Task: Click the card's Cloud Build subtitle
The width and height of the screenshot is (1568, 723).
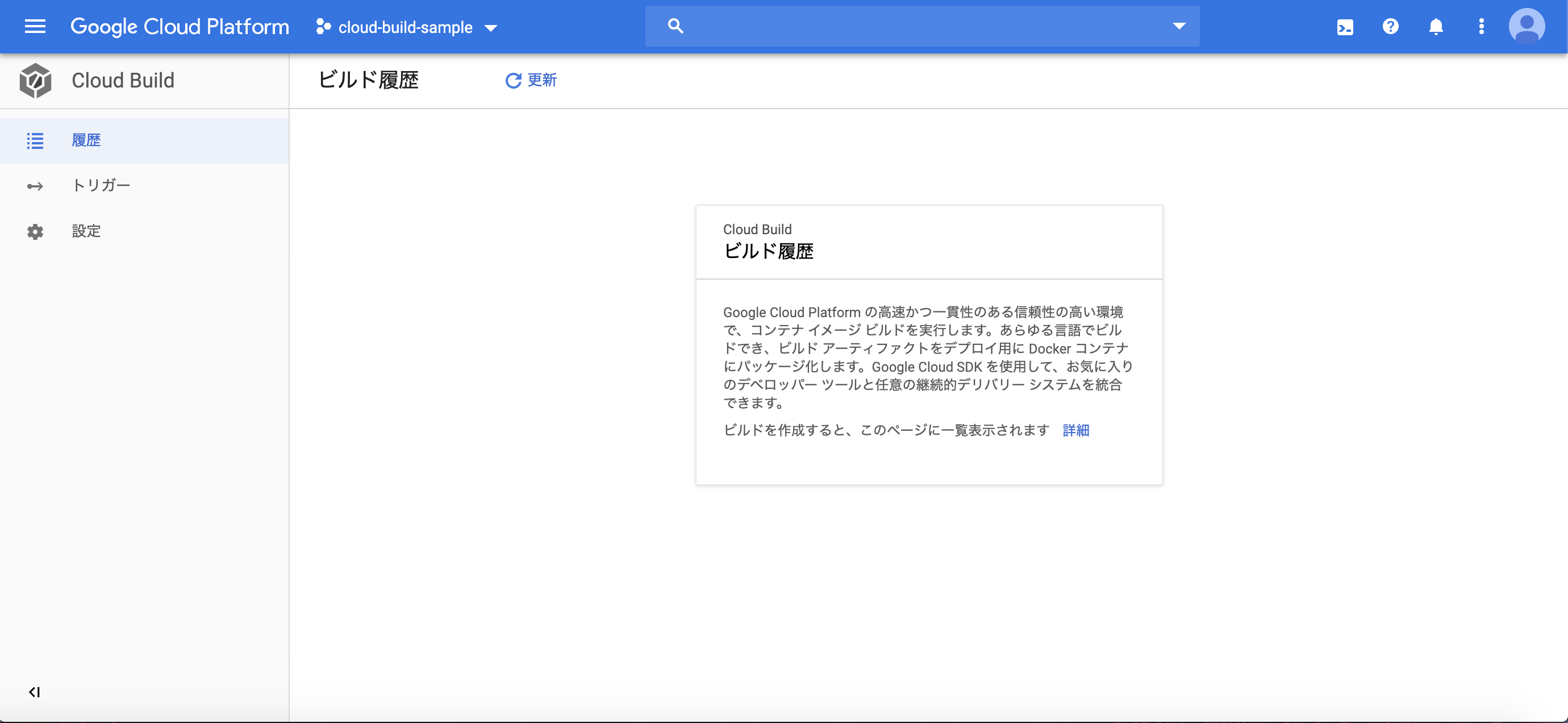Action: click(x=757, y=229)
